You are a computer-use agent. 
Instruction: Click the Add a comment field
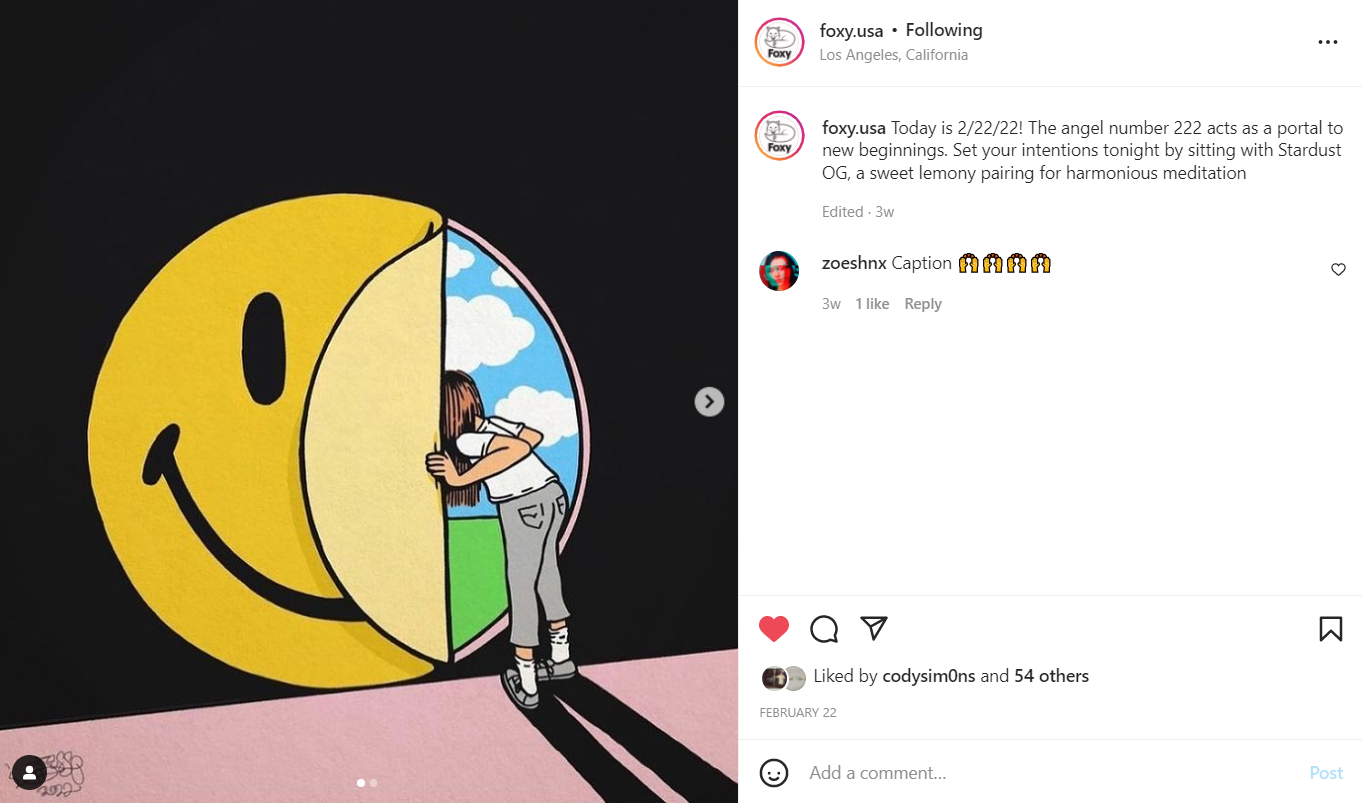click(x=1050, y=773)
